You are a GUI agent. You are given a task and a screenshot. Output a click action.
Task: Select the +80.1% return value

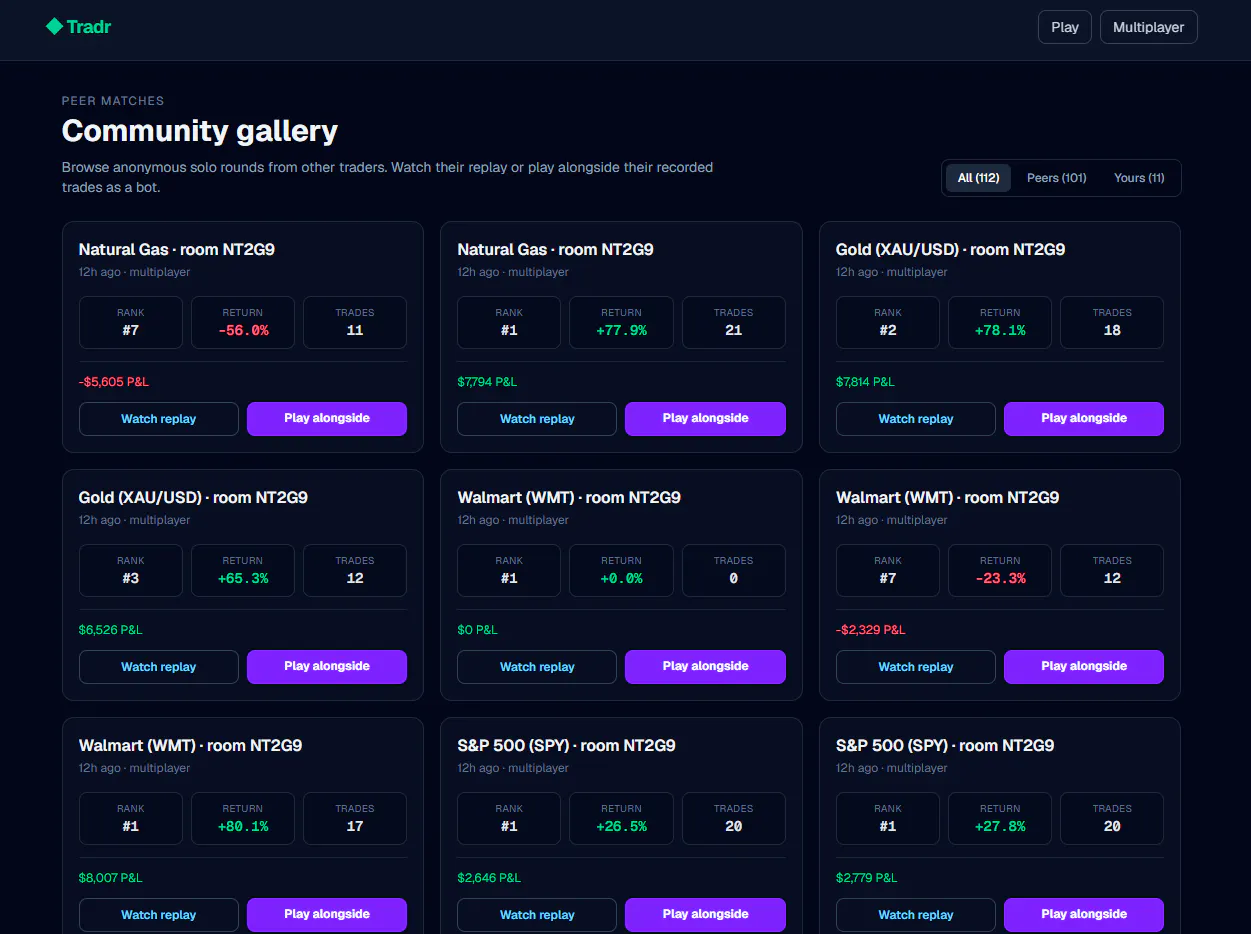243,826
